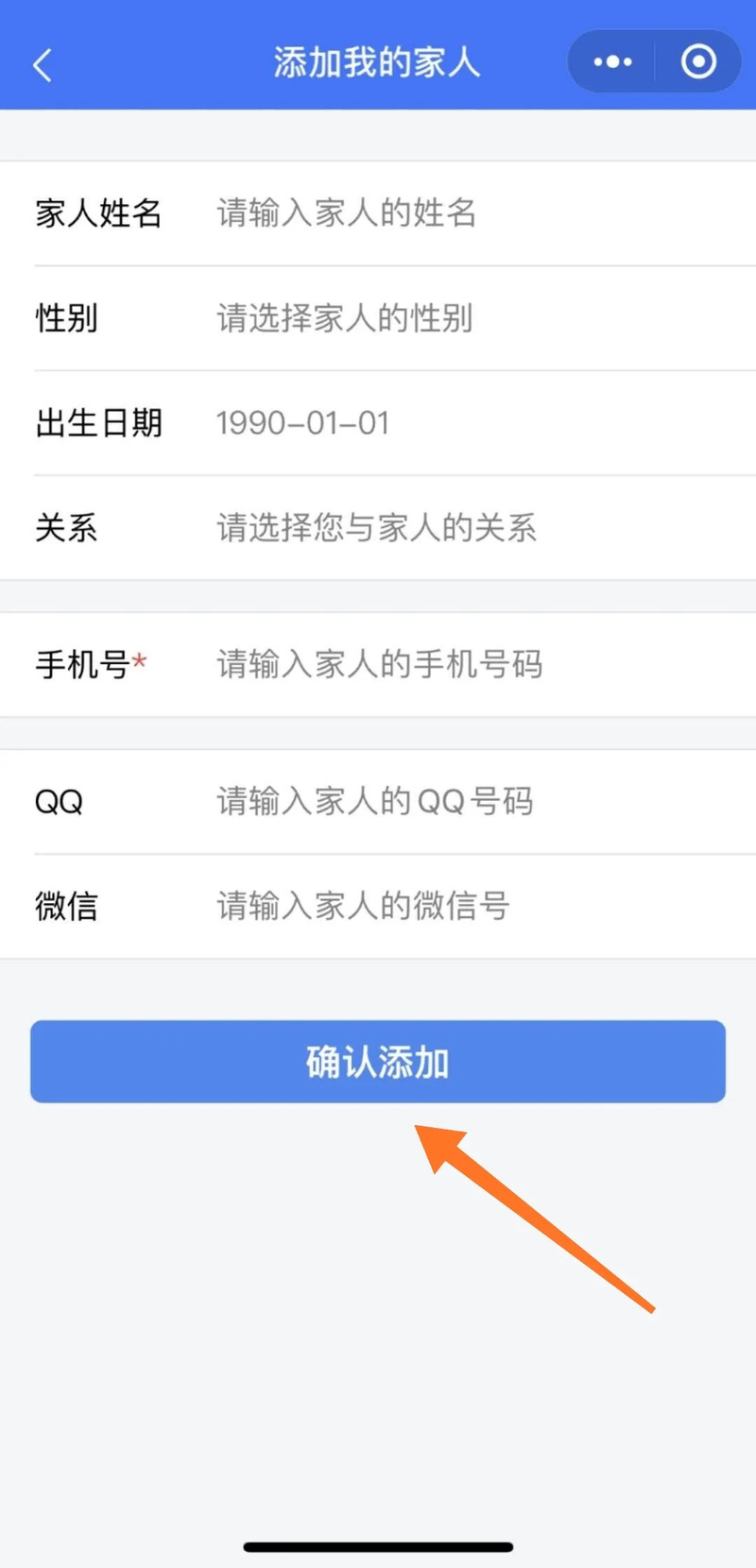Close mini program via circle target icon
The height and width of the screenshot is (1568, 756).
point(698,62)
